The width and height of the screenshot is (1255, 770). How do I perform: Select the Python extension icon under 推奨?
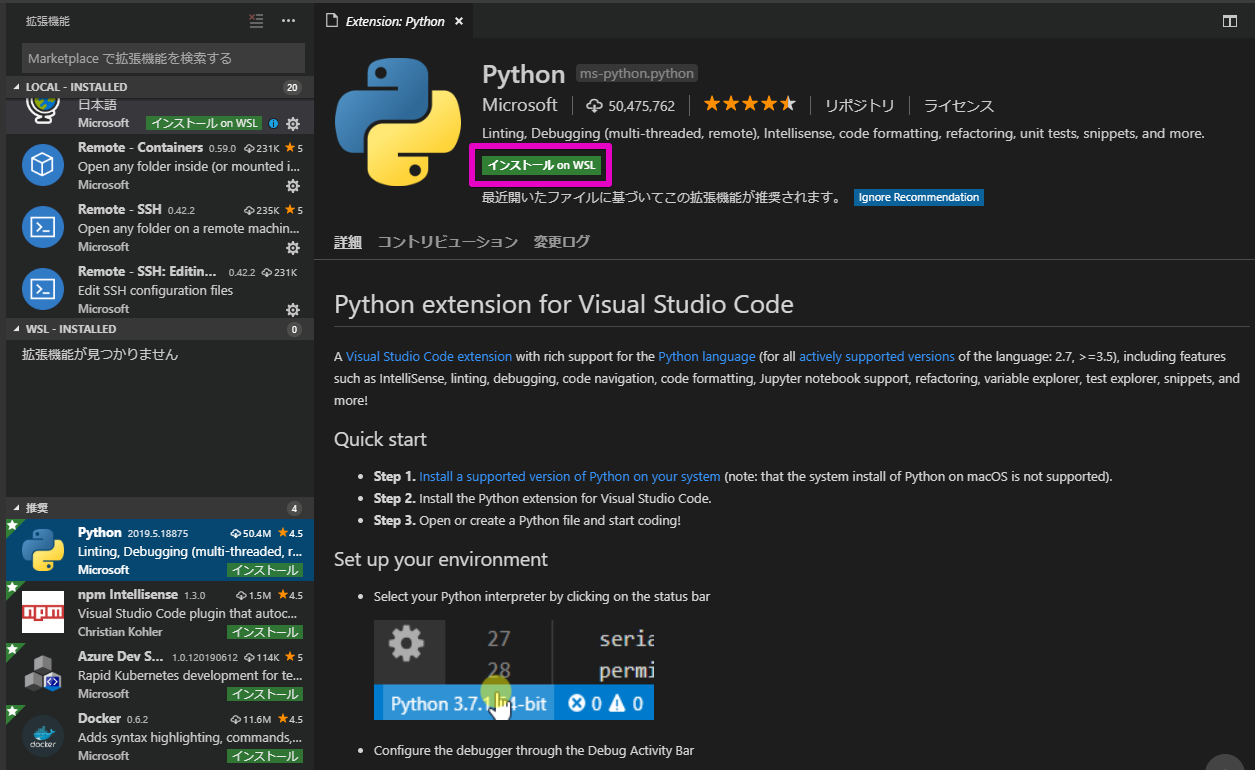tap(42, 550)
